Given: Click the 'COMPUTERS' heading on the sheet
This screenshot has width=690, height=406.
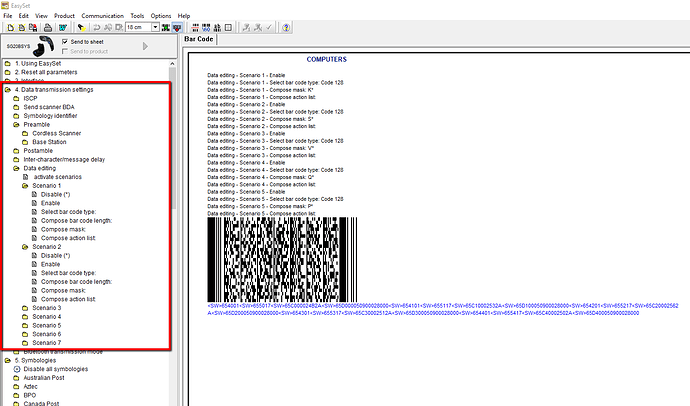Looking at the screenshot, I should tap(327, 59).
